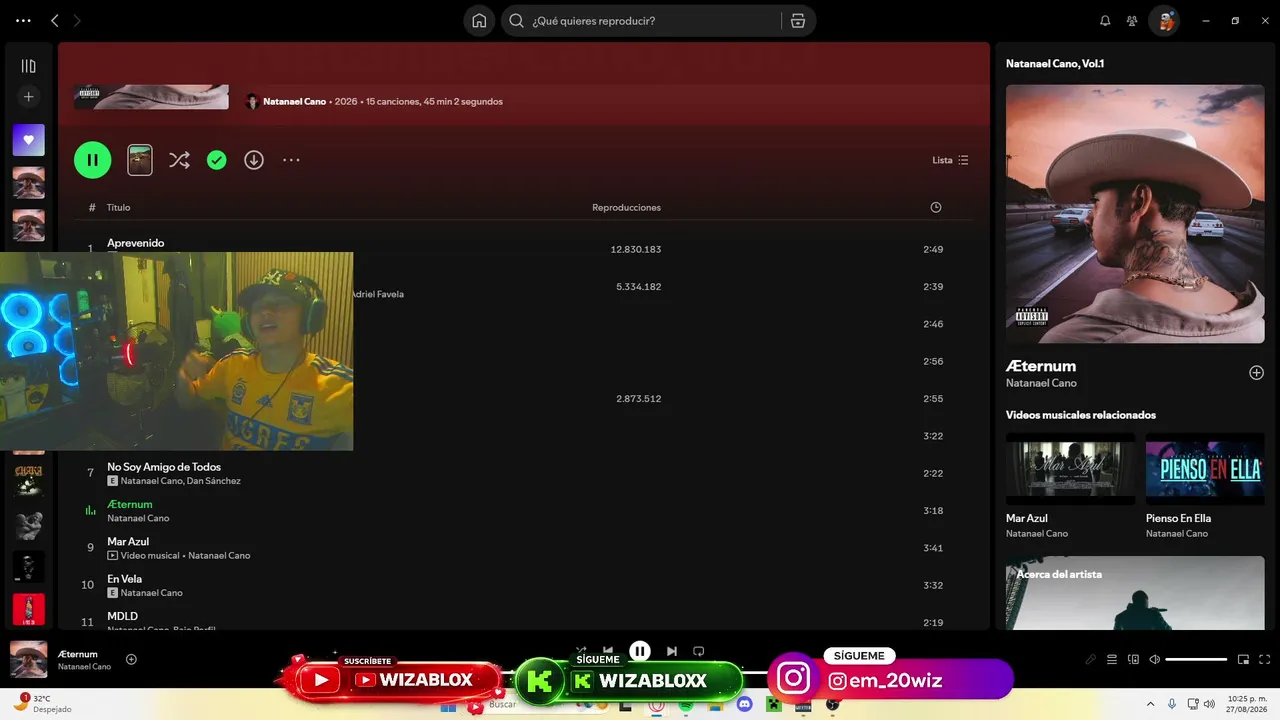Click the now-playing bar album thumbnail
The height and width of the screenshot is (720, 1280).
[x=28, y=660]
